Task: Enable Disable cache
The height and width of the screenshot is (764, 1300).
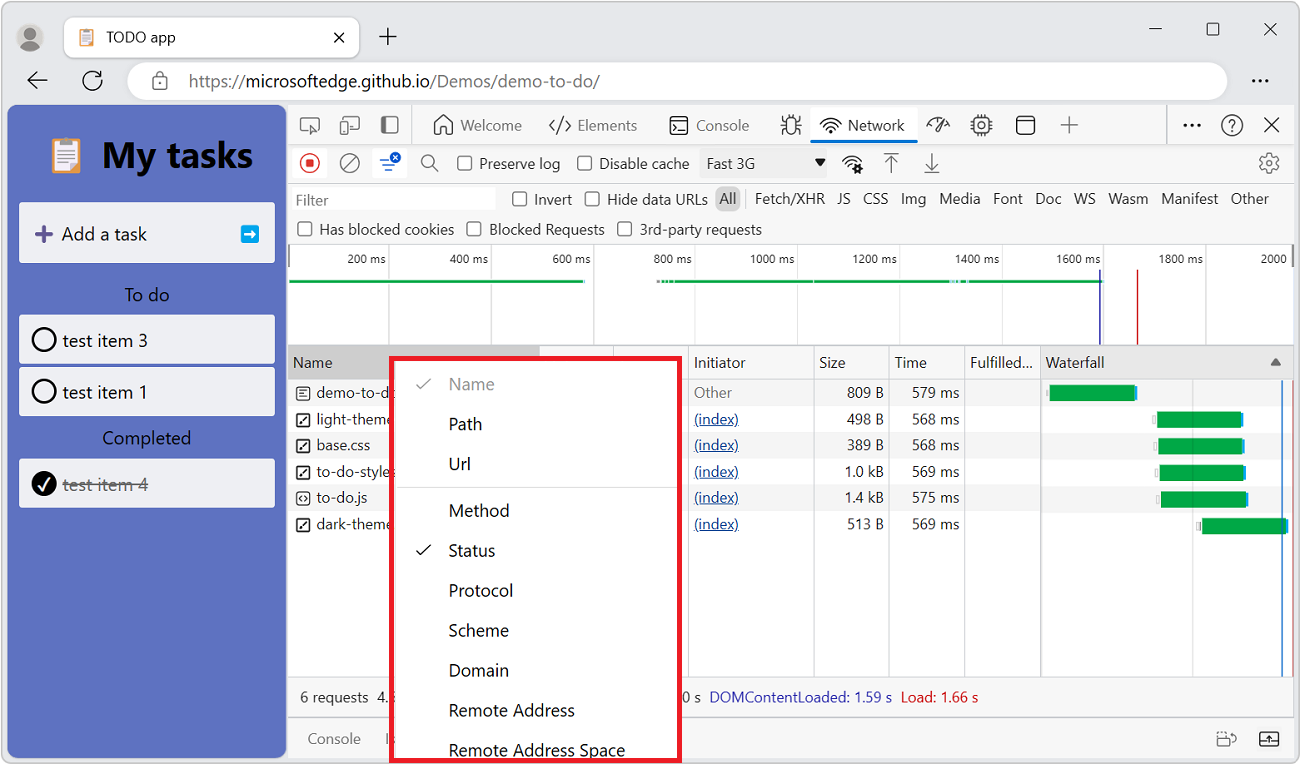Action: 585,163
